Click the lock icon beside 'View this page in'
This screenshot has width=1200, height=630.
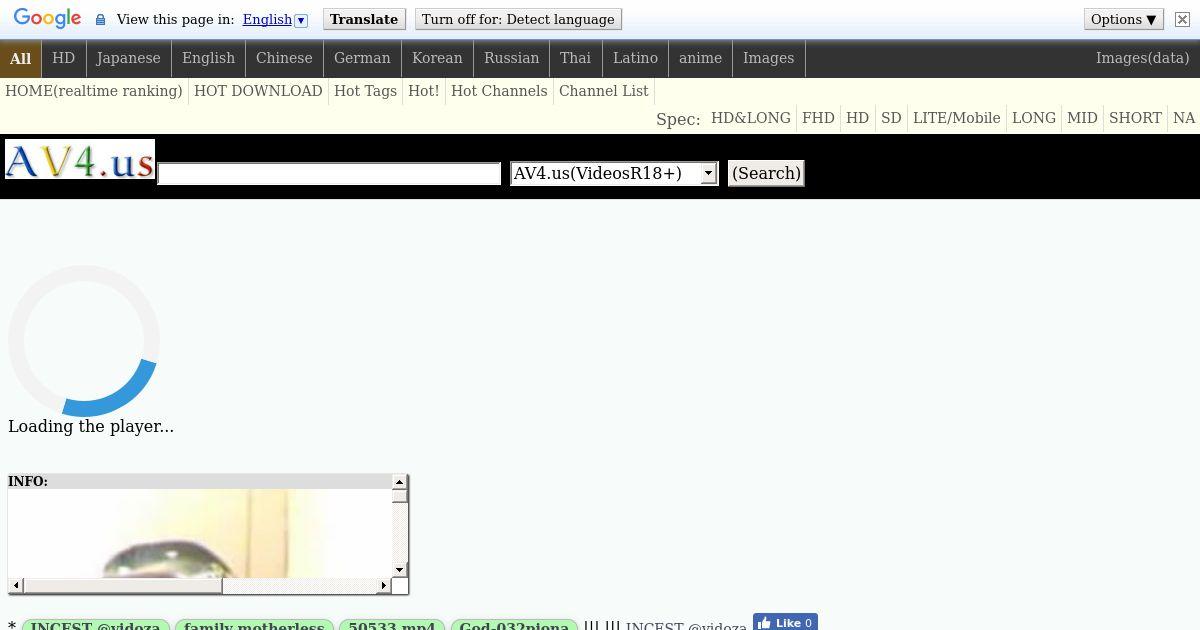[x=100, y=20]
